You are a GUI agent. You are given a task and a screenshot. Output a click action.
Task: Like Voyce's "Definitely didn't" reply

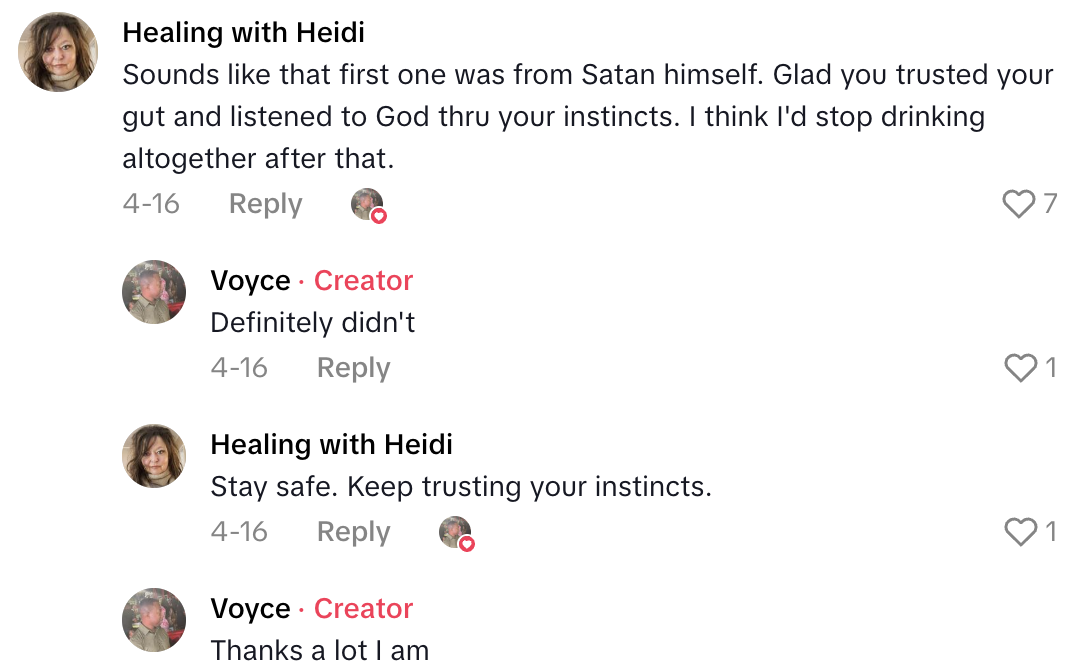1020,368
